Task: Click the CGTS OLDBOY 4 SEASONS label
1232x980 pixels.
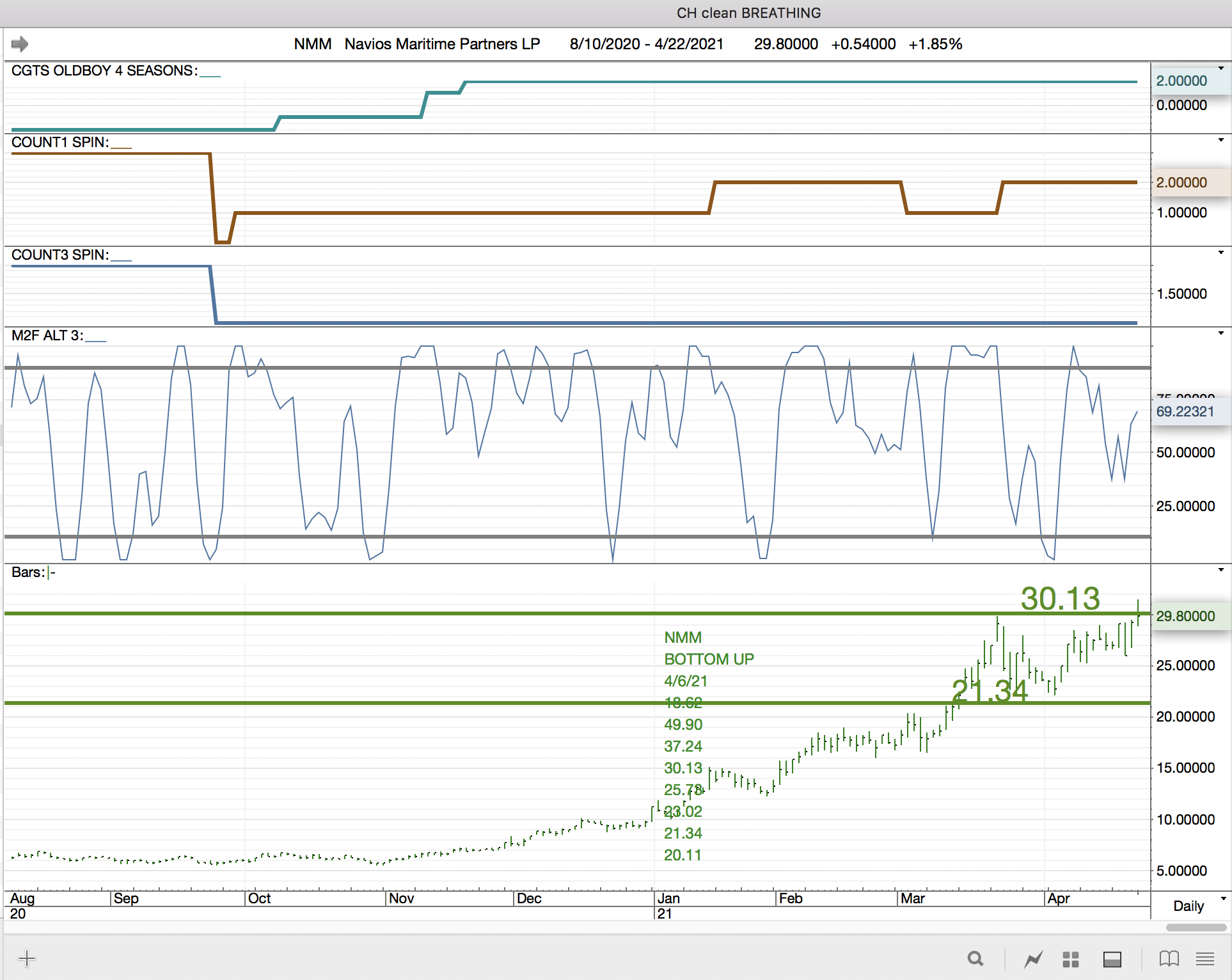Action: [104, 70]
